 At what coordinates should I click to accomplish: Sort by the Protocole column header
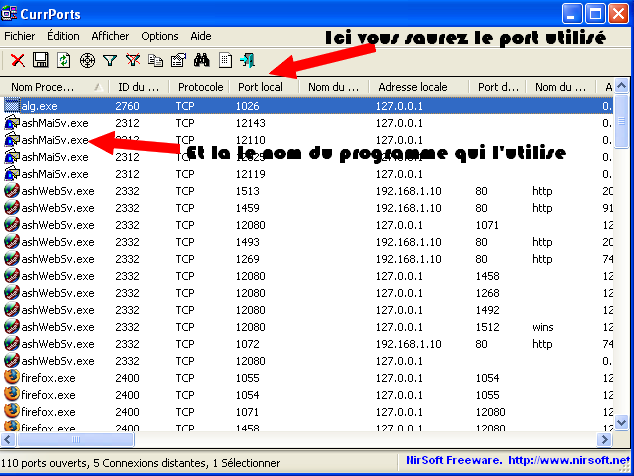(199, 87)
